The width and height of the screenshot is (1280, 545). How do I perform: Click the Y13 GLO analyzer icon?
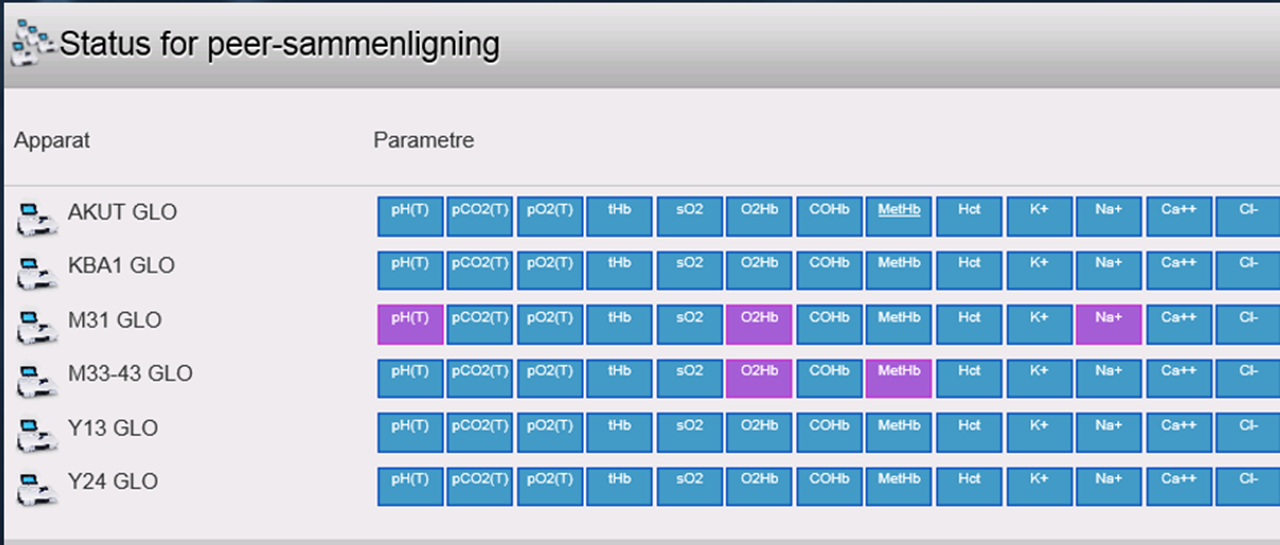[x=36, y=434]
